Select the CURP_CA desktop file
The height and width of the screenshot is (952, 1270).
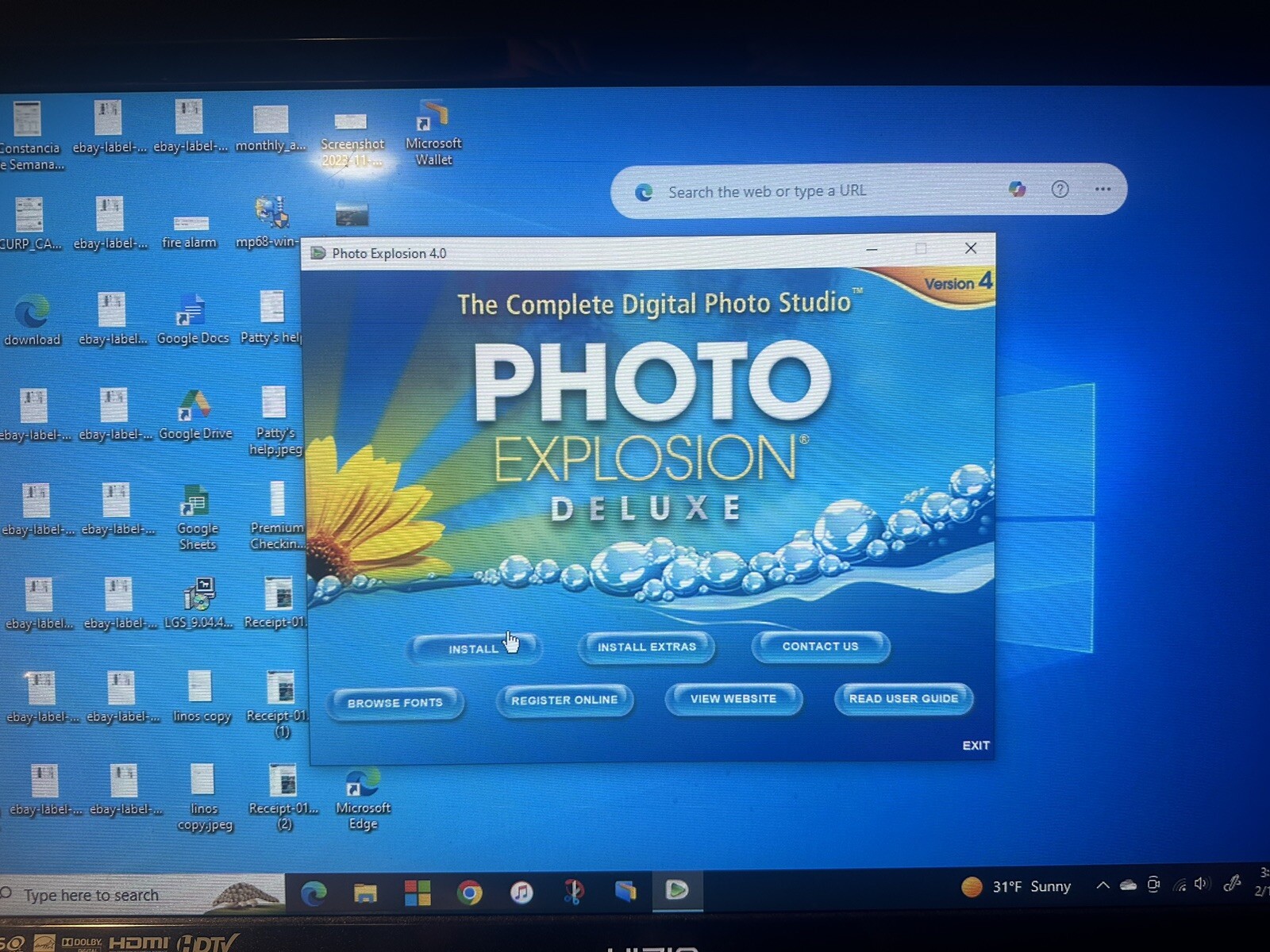click(x=29, y=225)
